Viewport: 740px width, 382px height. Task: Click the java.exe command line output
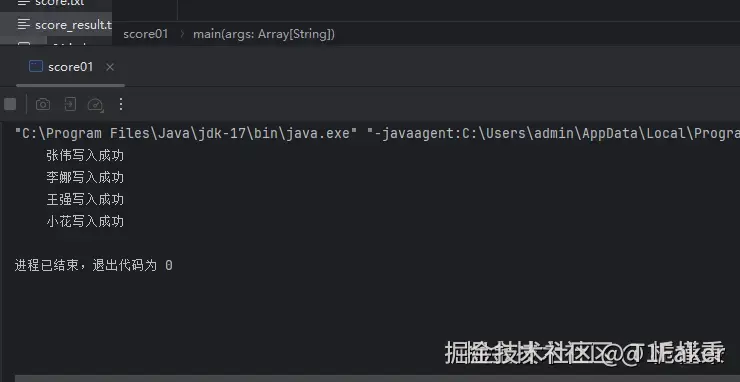coord(377,134)
